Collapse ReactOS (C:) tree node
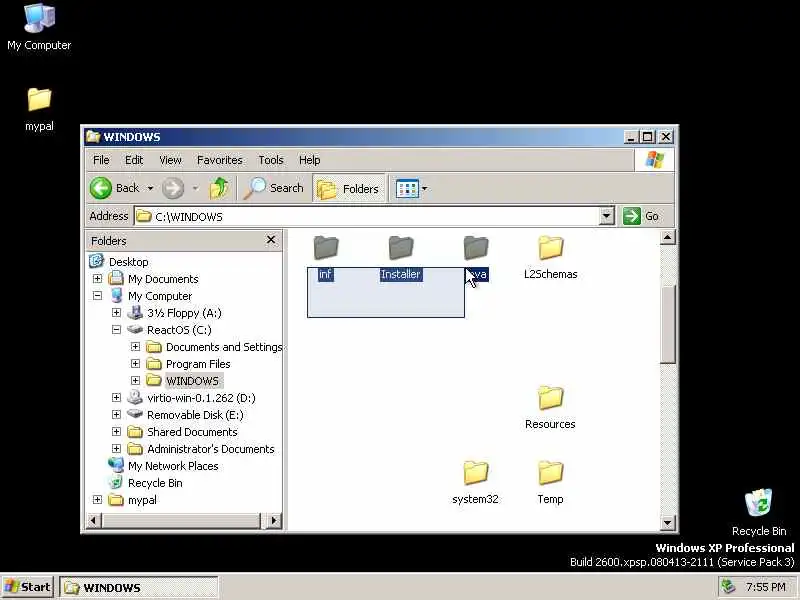The image size is (800, 600). (116, 330)
